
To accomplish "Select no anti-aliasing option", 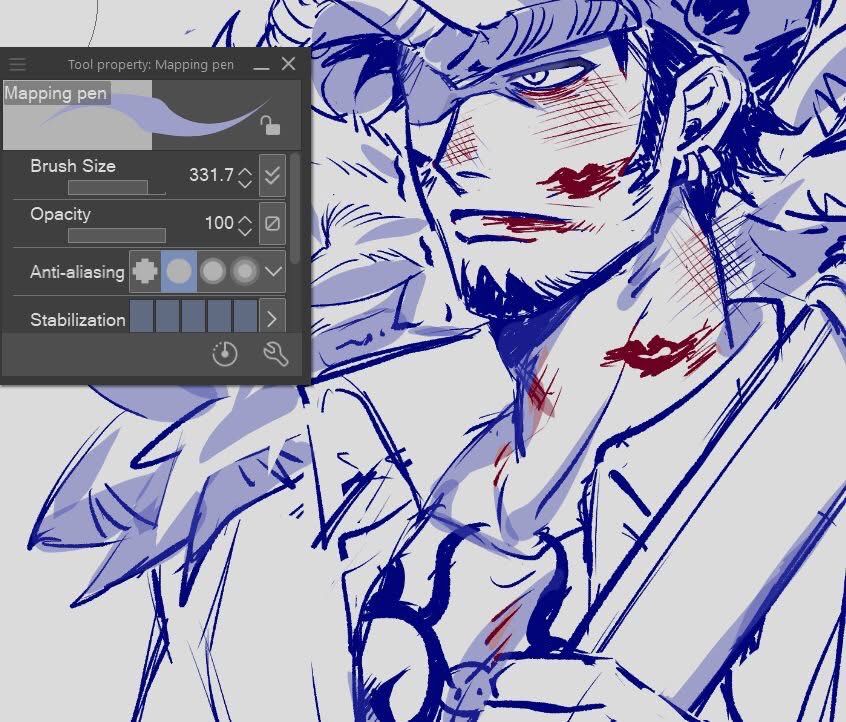I will click(x=145, y=271).
